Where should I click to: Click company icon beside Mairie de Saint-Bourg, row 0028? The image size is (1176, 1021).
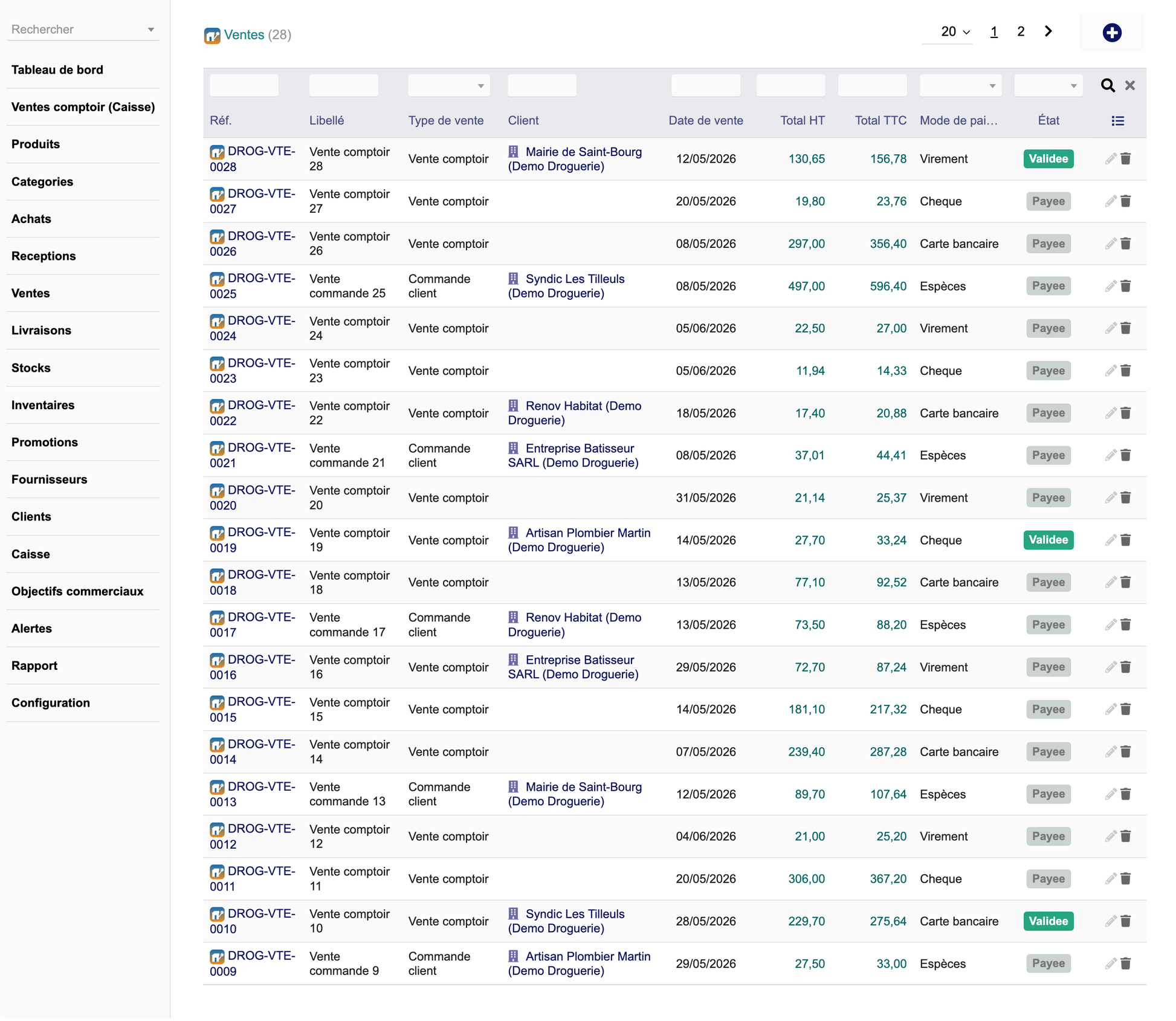[x=513, y=152]
